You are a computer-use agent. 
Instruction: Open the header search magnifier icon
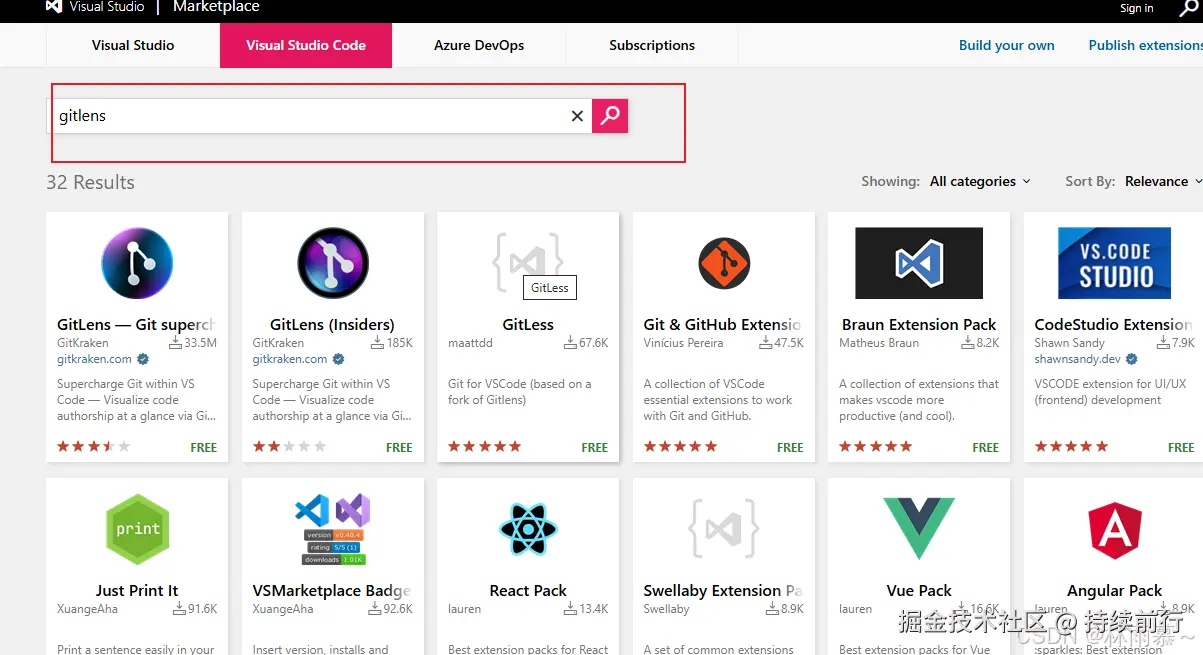(x=1189, y=8)
